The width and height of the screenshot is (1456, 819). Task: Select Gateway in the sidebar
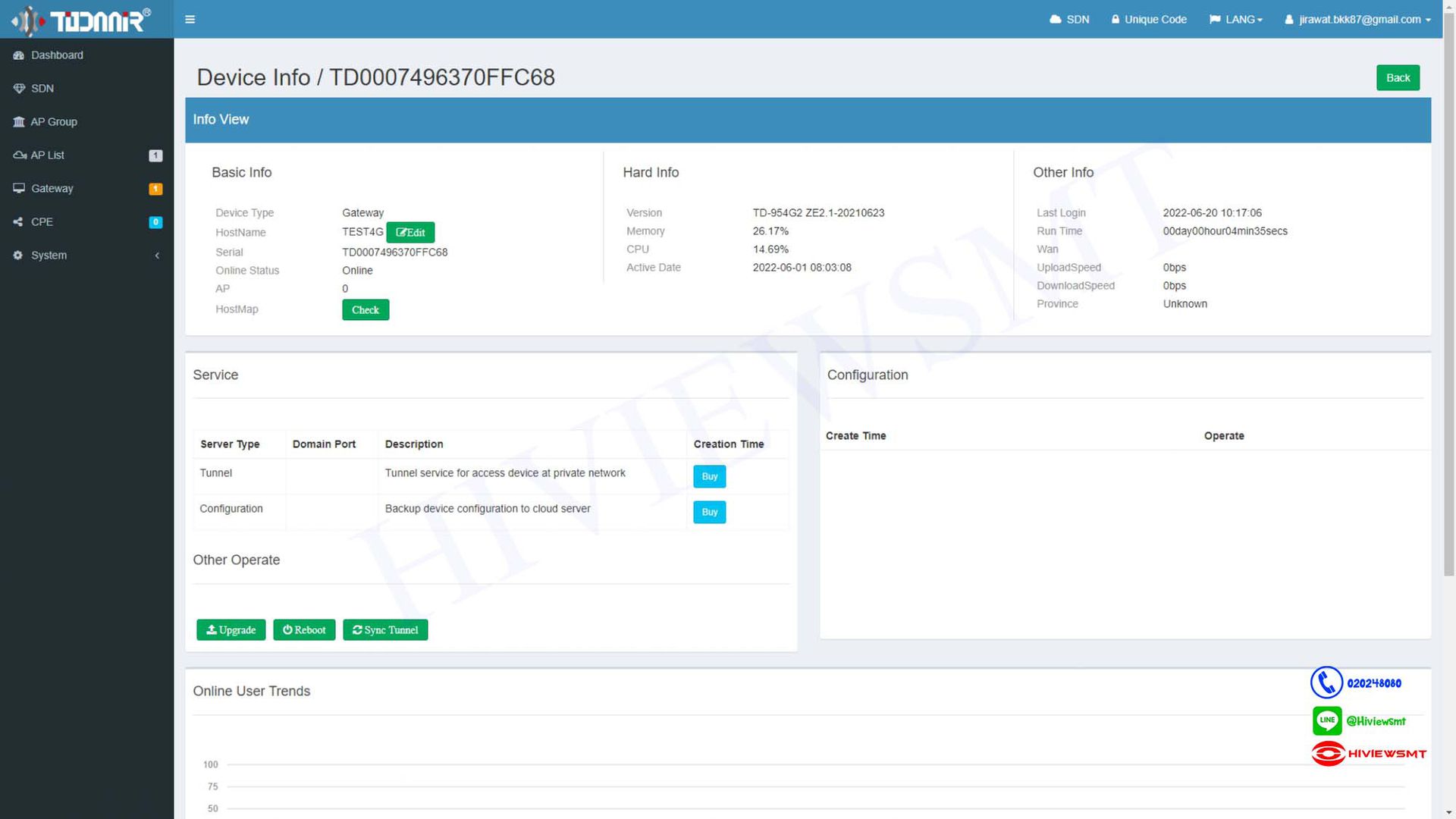click(52, 189)
